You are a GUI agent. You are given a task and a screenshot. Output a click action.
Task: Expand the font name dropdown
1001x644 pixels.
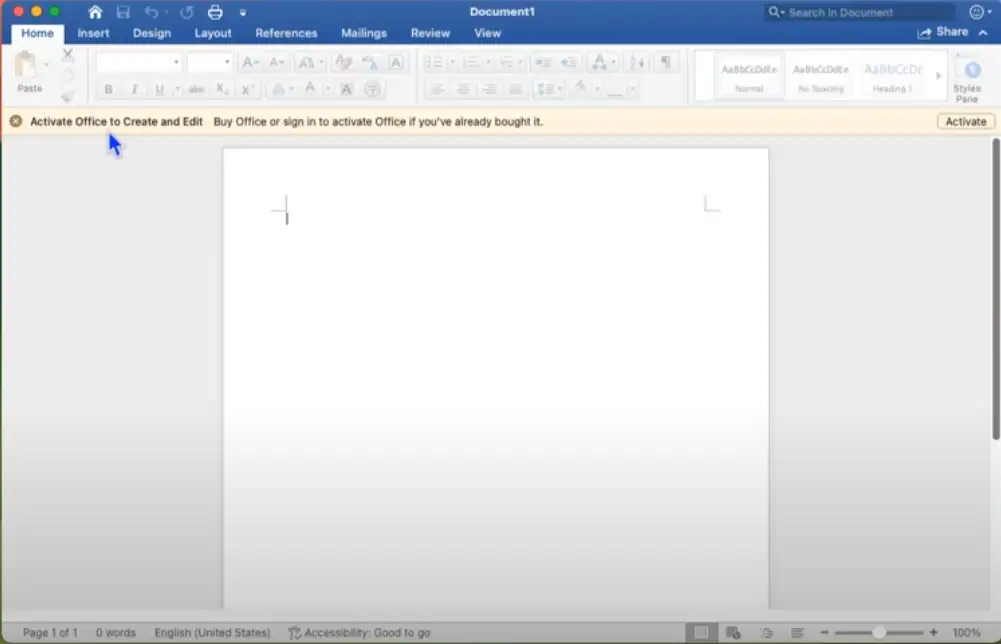(x=176, y=62)
